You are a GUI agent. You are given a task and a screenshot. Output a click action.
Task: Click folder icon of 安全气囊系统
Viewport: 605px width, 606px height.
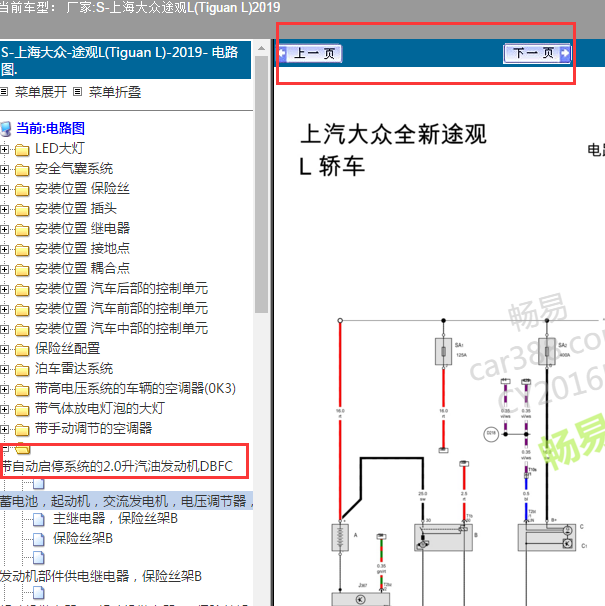coord(22,170)
